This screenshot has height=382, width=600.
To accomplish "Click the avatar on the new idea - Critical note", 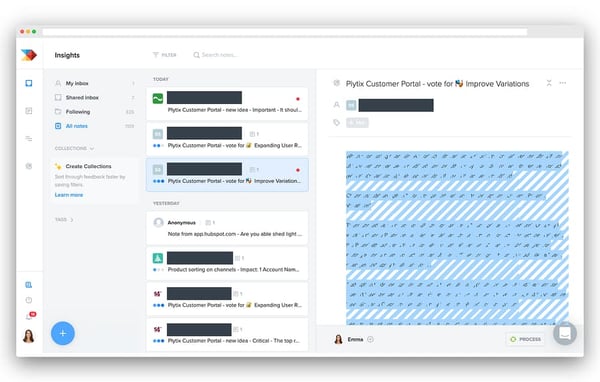I will tap(158, 329).
